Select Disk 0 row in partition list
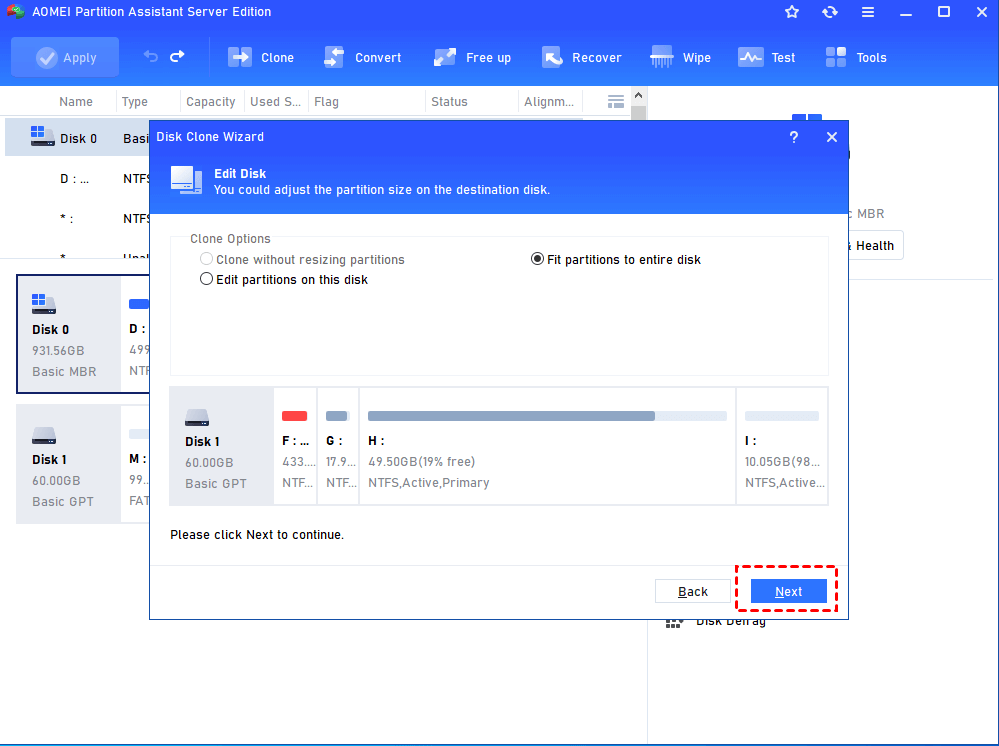Viewport: 999px width, 746px height. [x=77, y=138]
